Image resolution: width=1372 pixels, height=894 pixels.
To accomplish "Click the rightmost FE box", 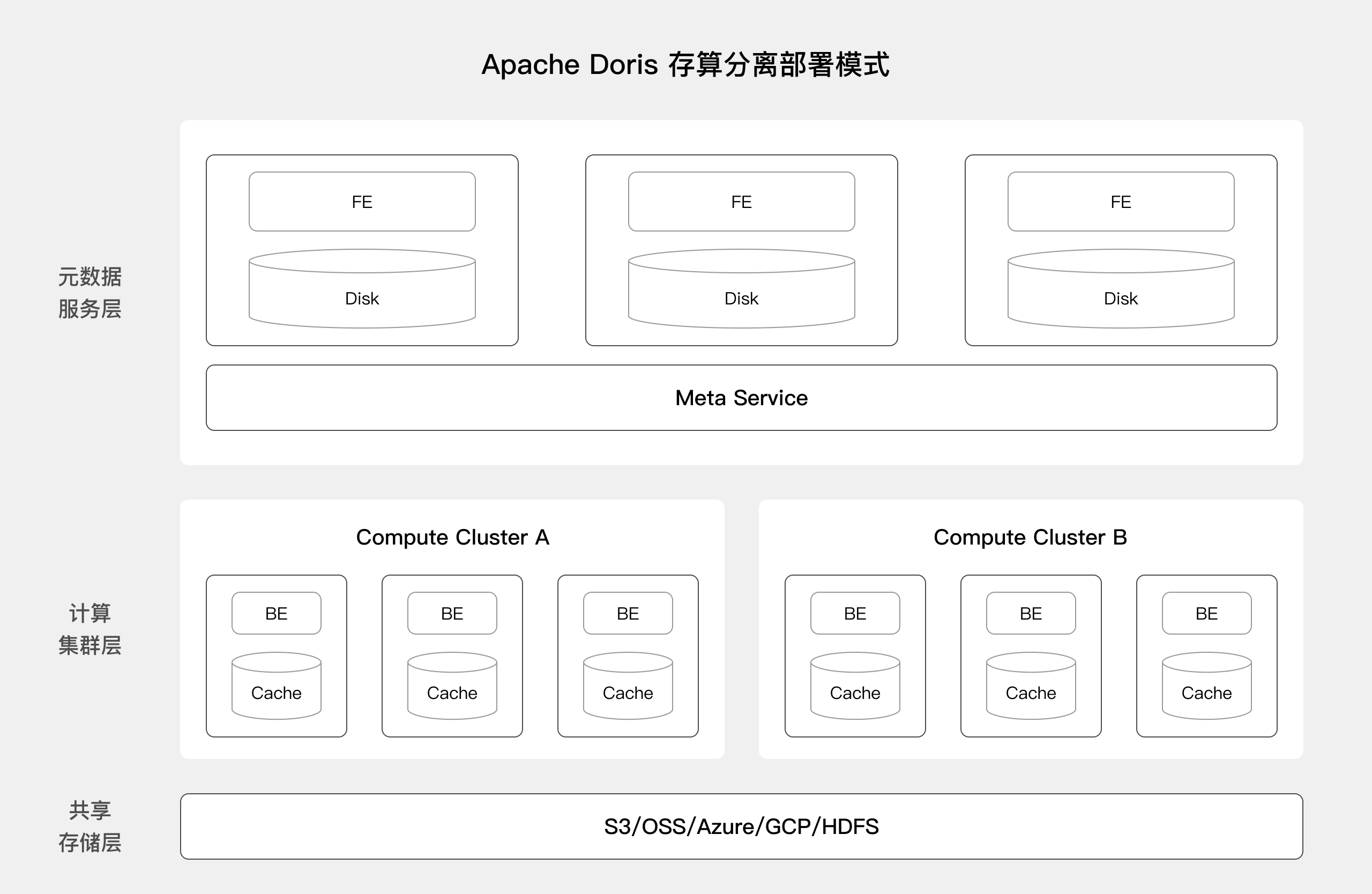I will click(1121, 202).
